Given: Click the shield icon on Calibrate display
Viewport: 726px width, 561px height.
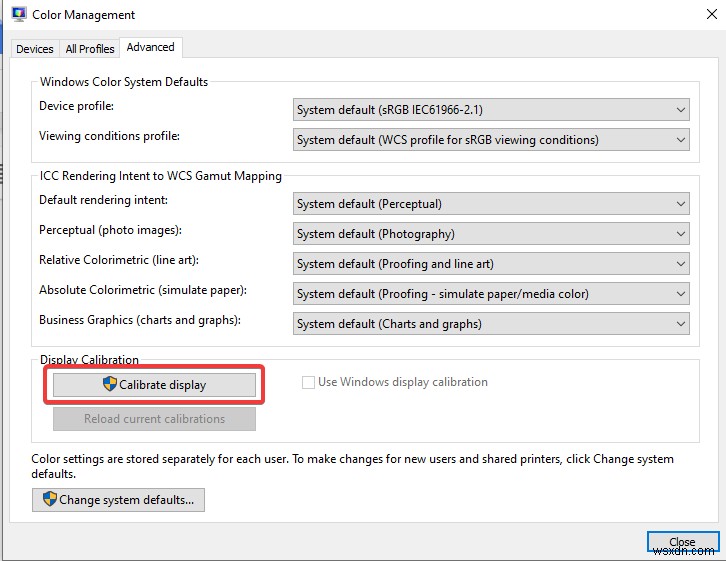Looking at the screenshot, I should pyautogui.click(x=110, y=384).
